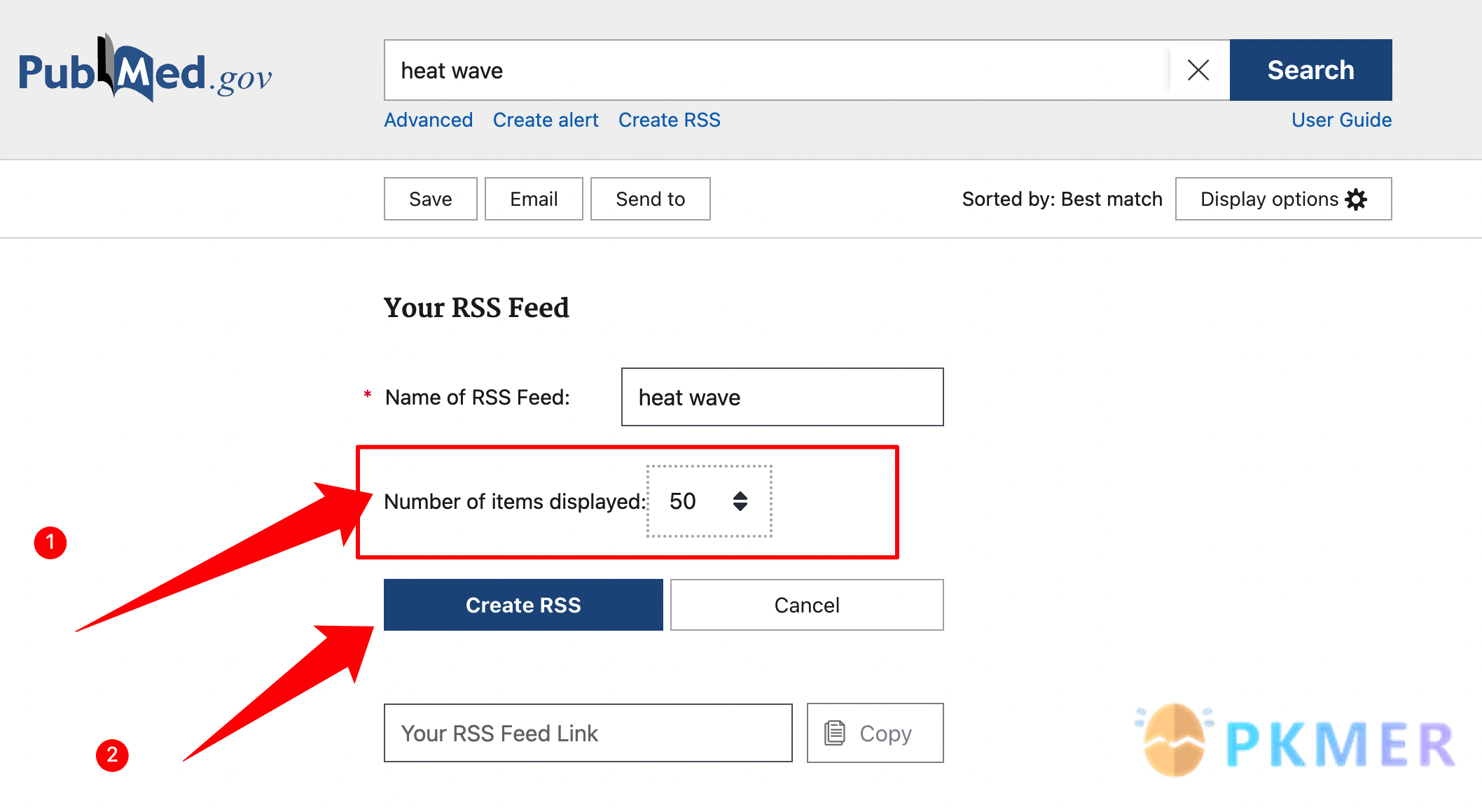
Task: Click User Guide link top right
Action: pos(1340,120)
